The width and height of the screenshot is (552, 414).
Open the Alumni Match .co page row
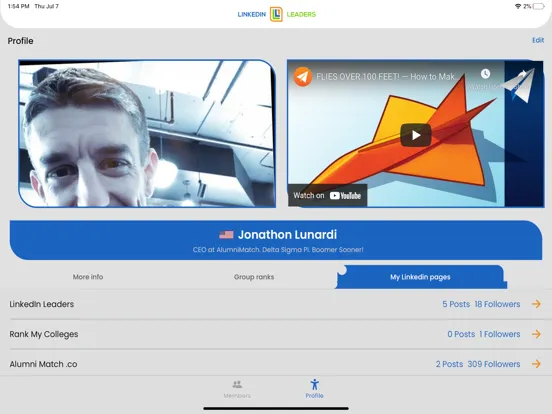(x=276, y=364)
